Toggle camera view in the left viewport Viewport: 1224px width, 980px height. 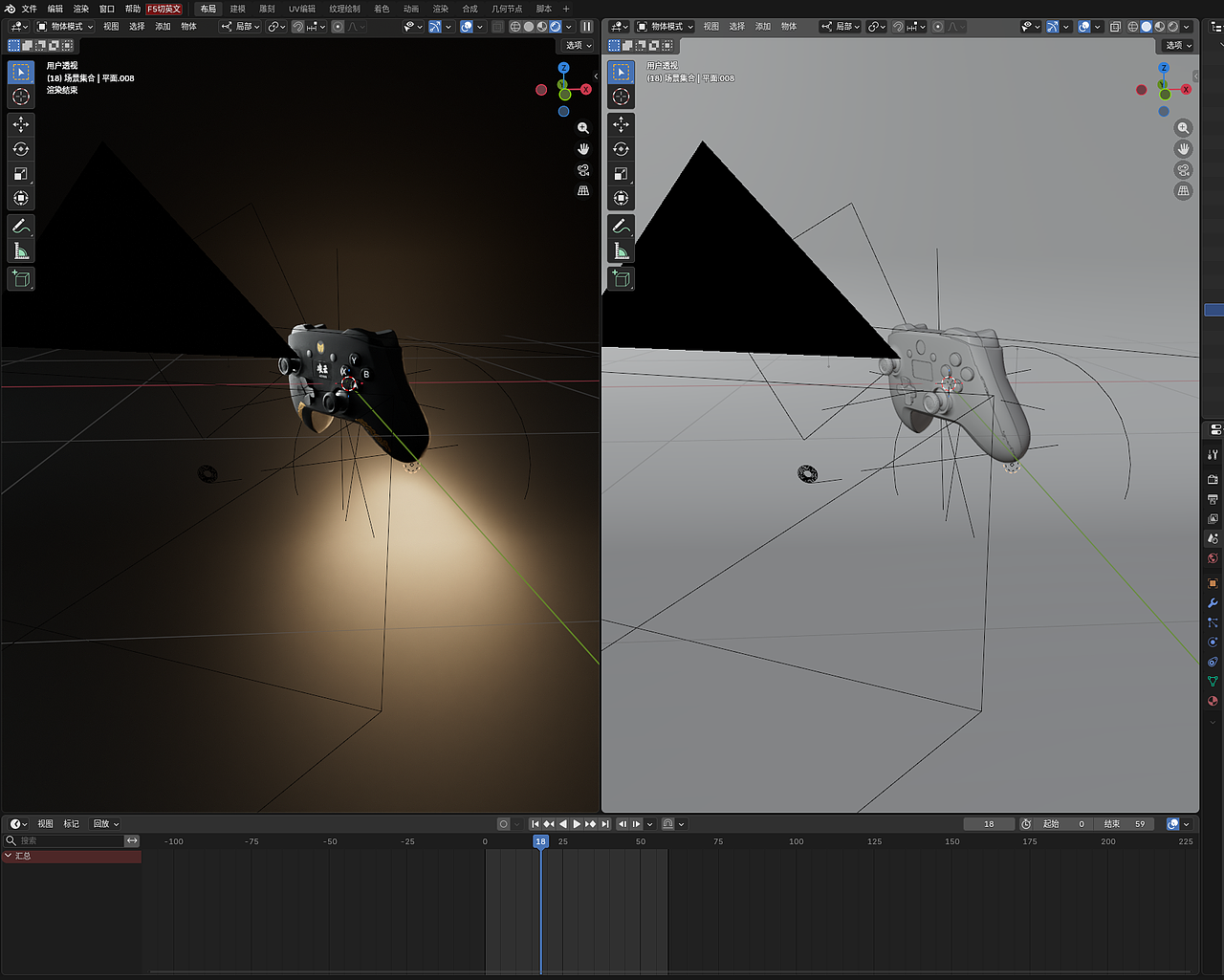[x=583, y=170]
